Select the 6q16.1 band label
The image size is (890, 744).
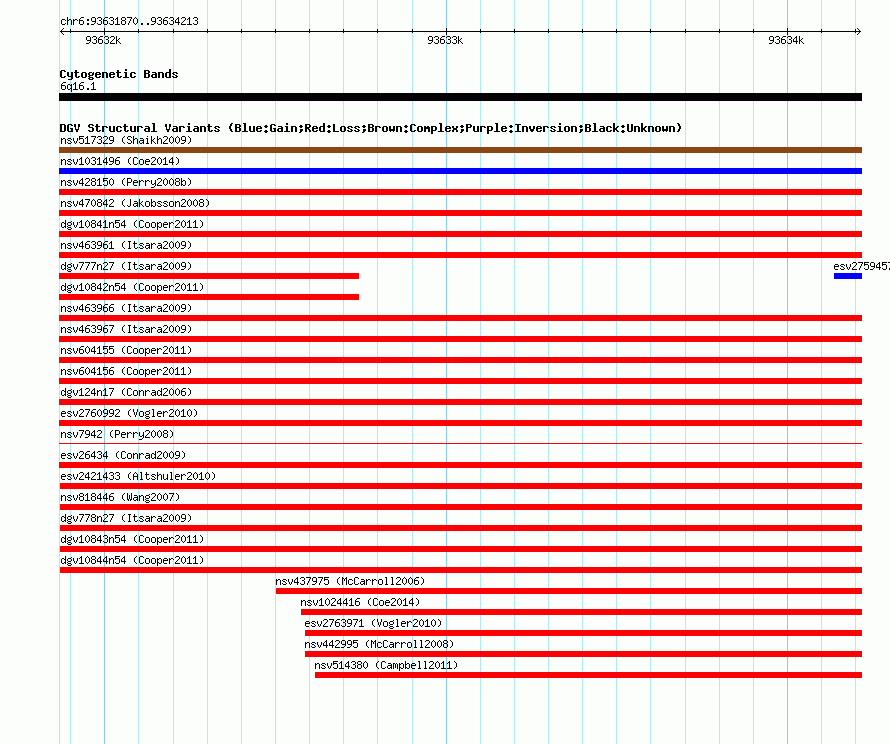point(78,86)
